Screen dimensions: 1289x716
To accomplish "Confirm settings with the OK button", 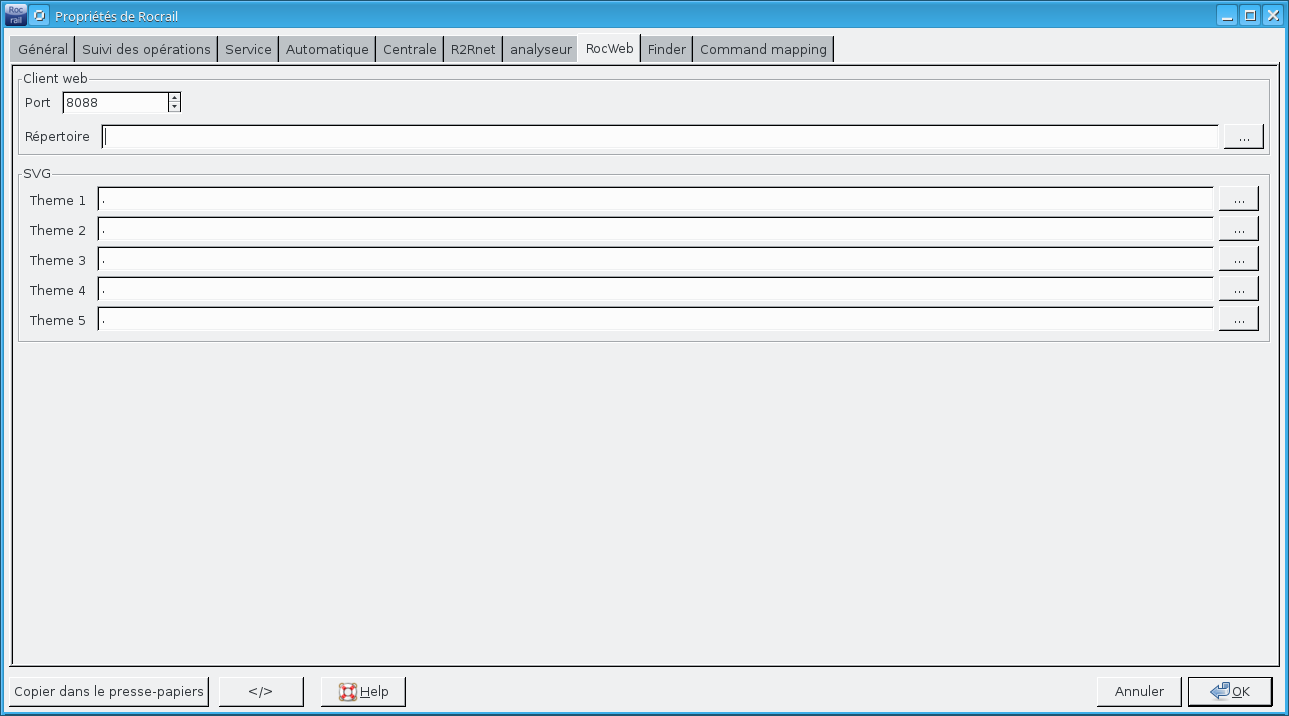I will coord(1229,691).
